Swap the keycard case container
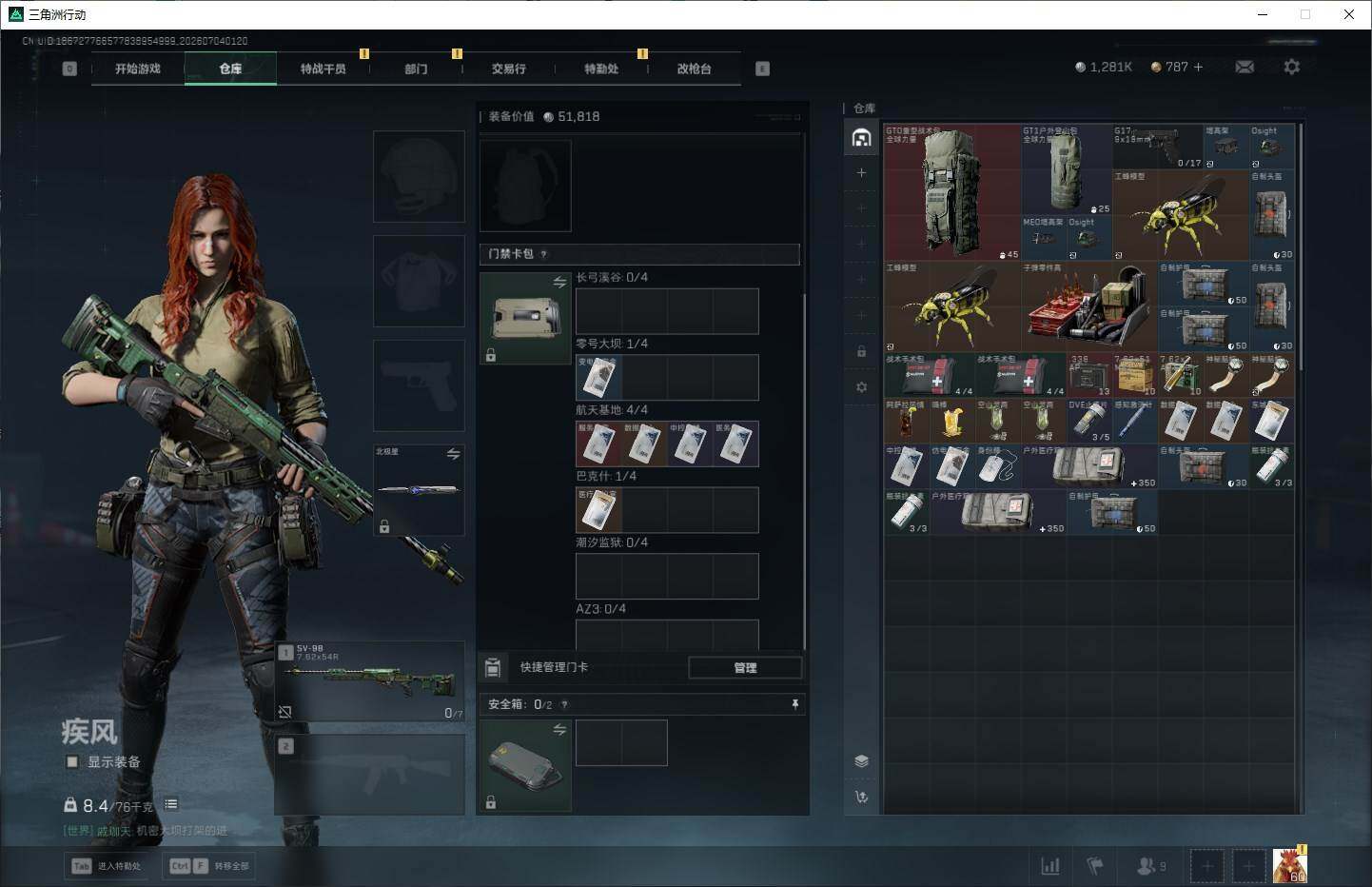 559,282
